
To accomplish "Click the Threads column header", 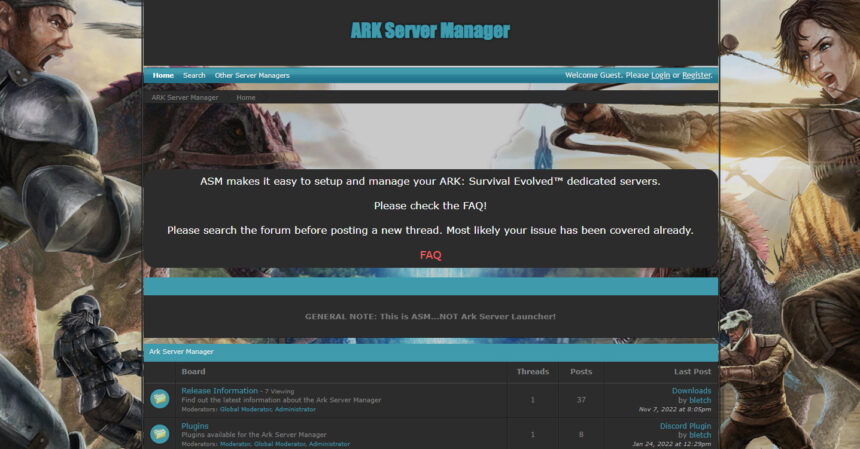I will point(533,371).
